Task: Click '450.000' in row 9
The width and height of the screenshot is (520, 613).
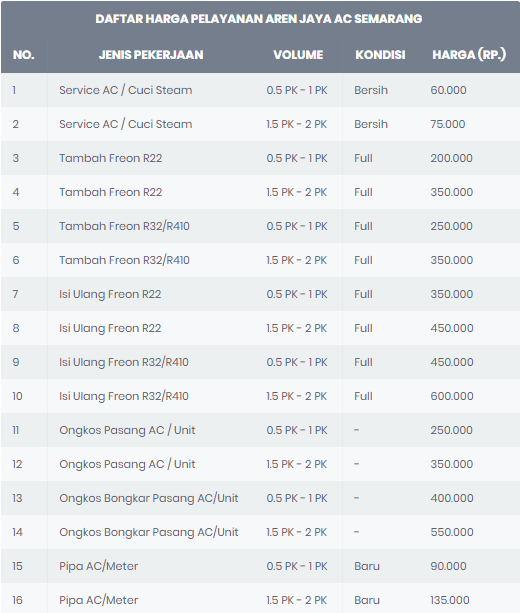Action: click(452, 362)
